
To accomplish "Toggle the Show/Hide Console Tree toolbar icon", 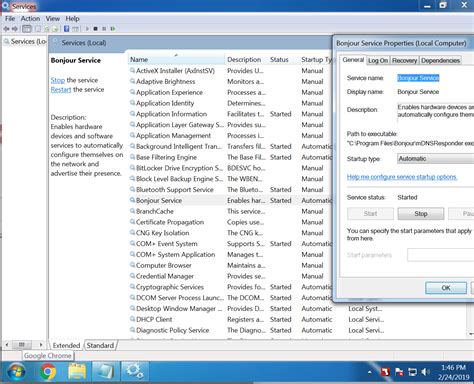I will (27, 29).
